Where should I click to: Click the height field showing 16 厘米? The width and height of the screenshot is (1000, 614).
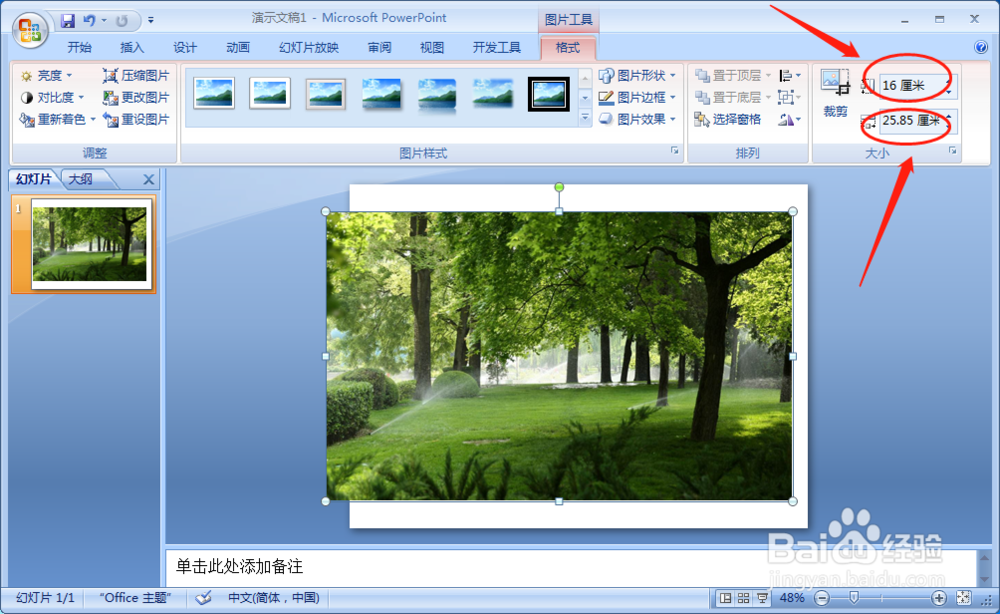pyautogui.click(x=912, y=85)
